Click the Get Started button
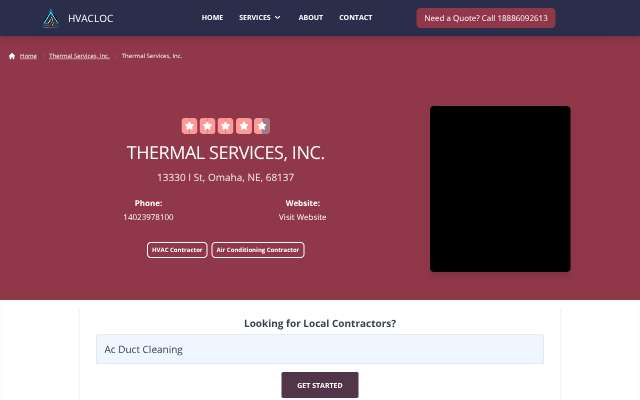640x400 pixels. tap(320, 385)
